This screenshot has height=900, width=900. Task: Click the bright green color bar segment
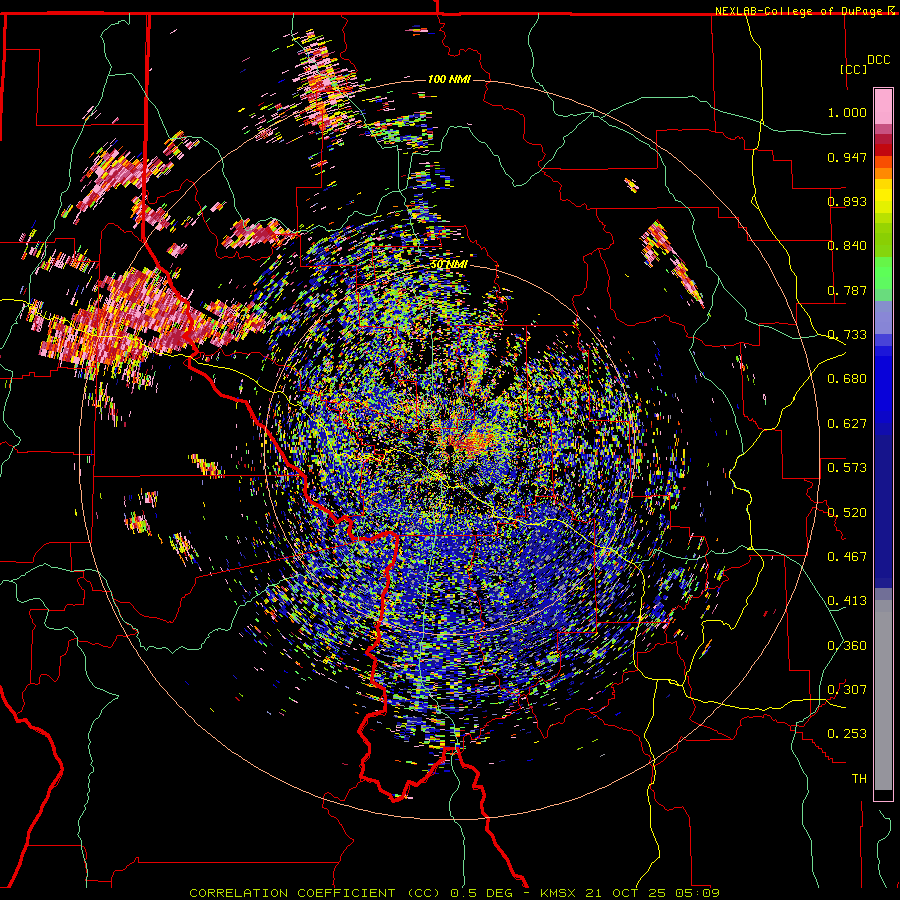point(883,273)
